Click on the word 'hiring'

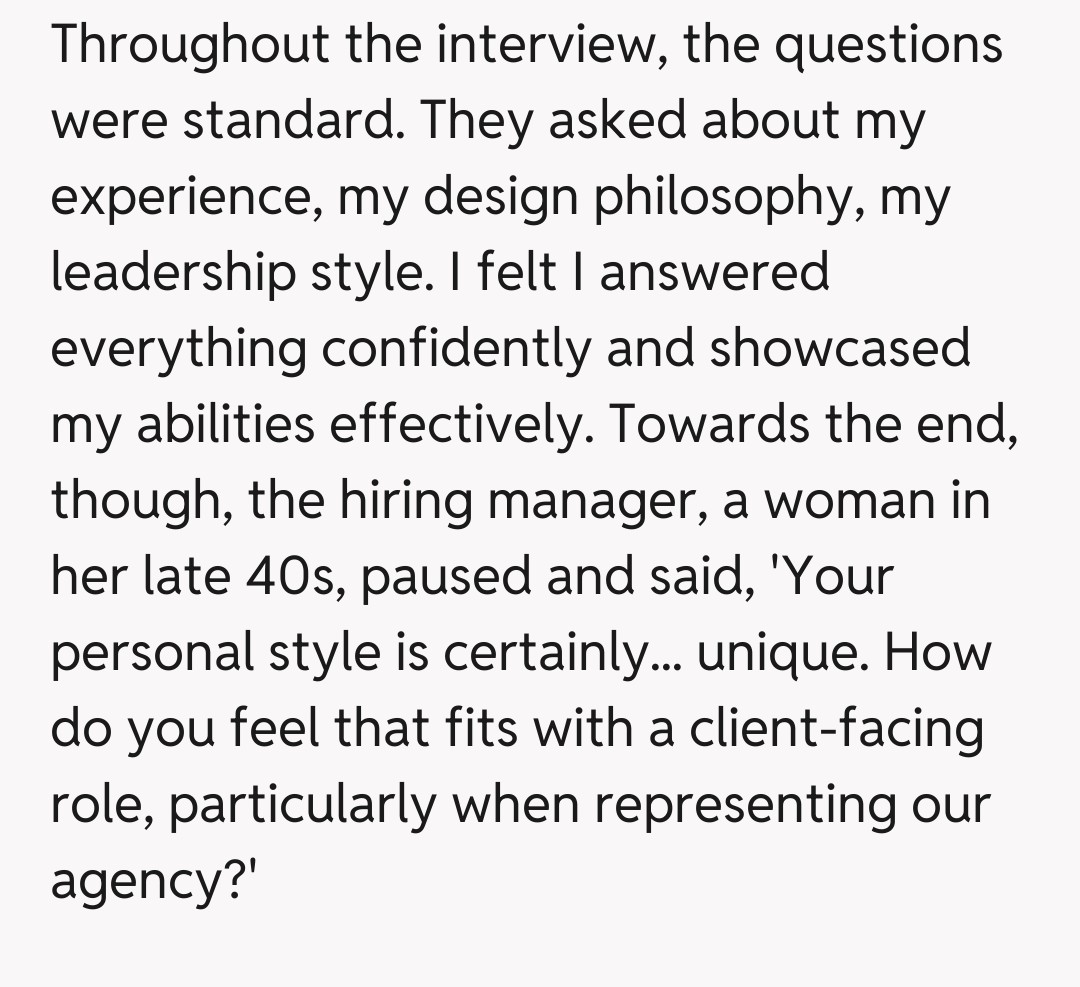[x=411, y=501]
